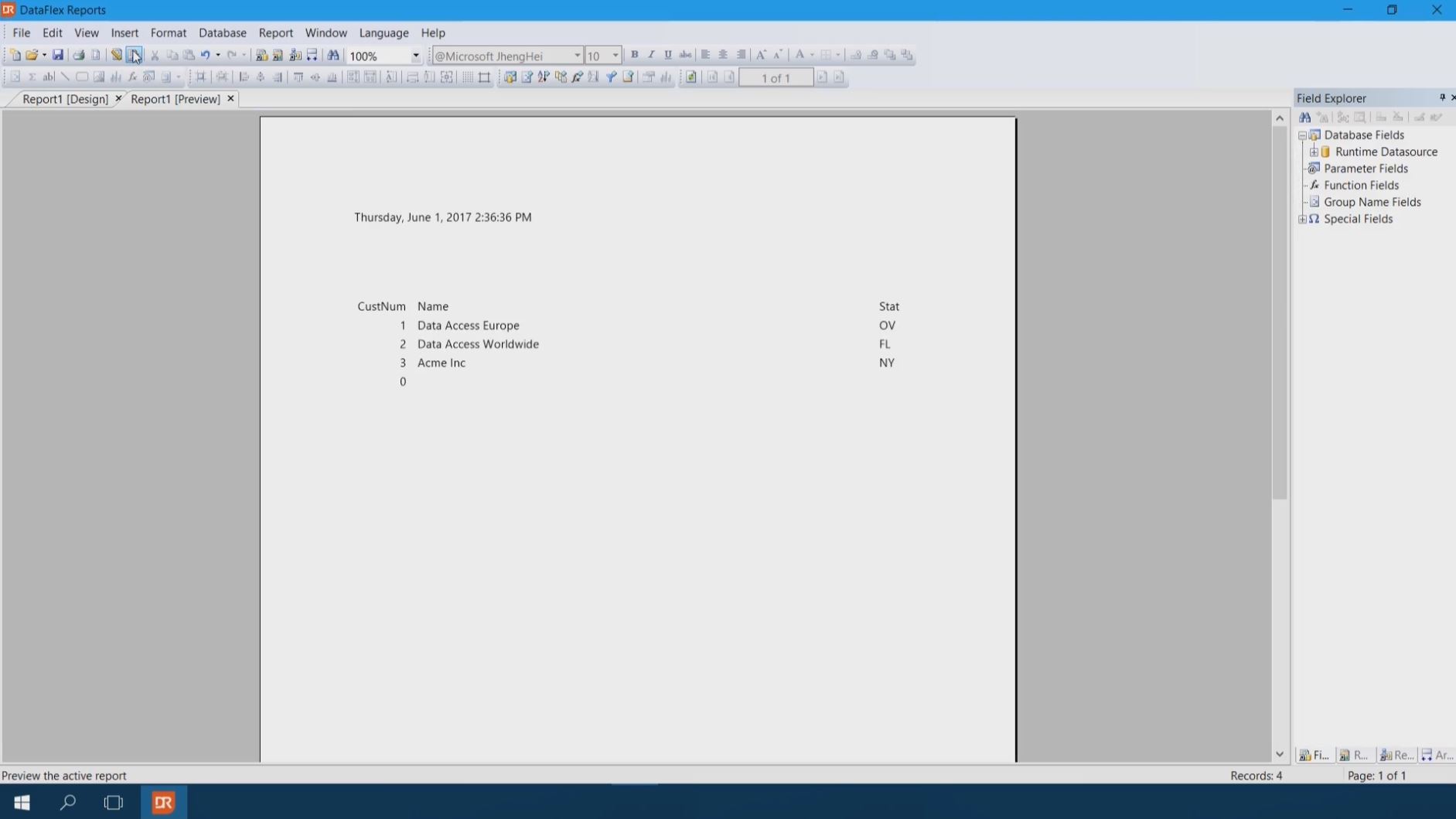The image size is (1456, 819).
Task: Toggle Bold formatting button
Action: pos(634,55)
